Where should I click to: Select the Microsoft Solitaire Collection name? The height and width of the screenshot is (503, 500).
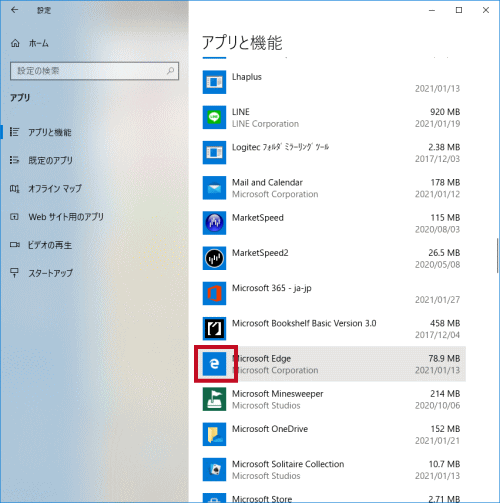pos(288,464)
